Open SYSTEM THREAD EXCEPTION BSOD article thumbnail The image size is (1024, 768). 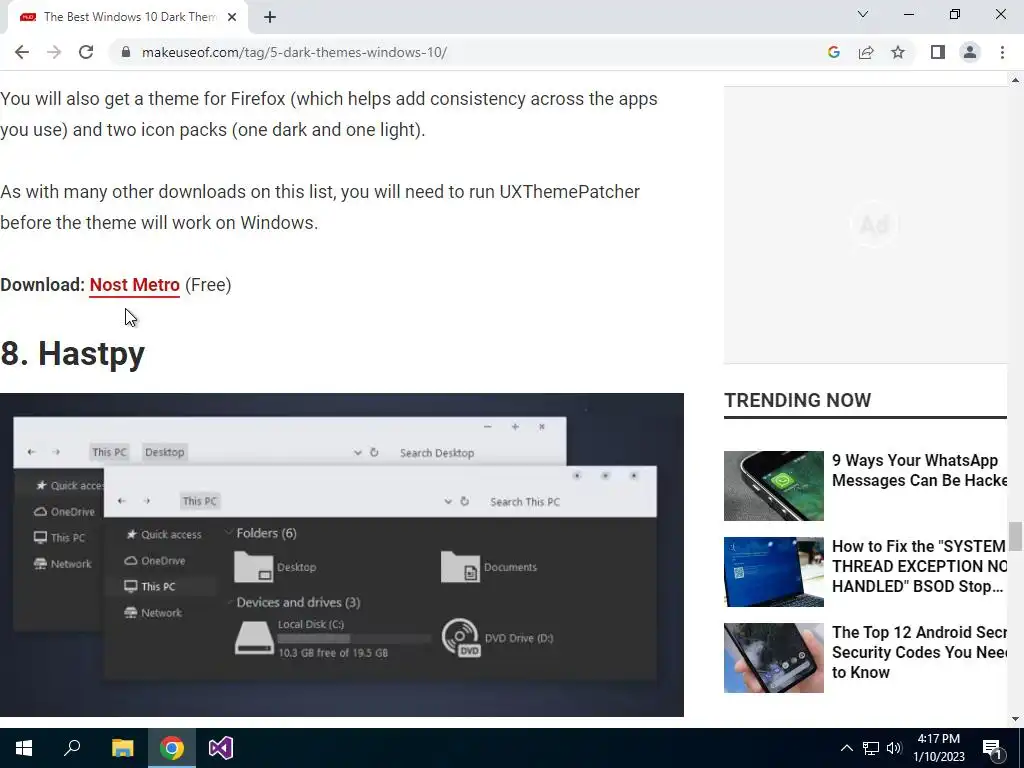774,572
